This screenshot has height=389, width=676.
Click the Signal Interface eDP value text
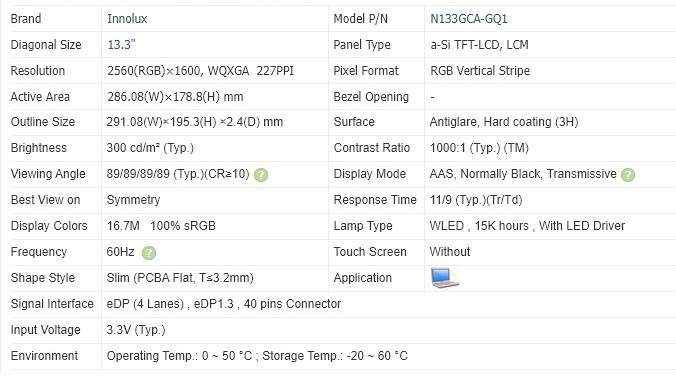coord(224,304)
